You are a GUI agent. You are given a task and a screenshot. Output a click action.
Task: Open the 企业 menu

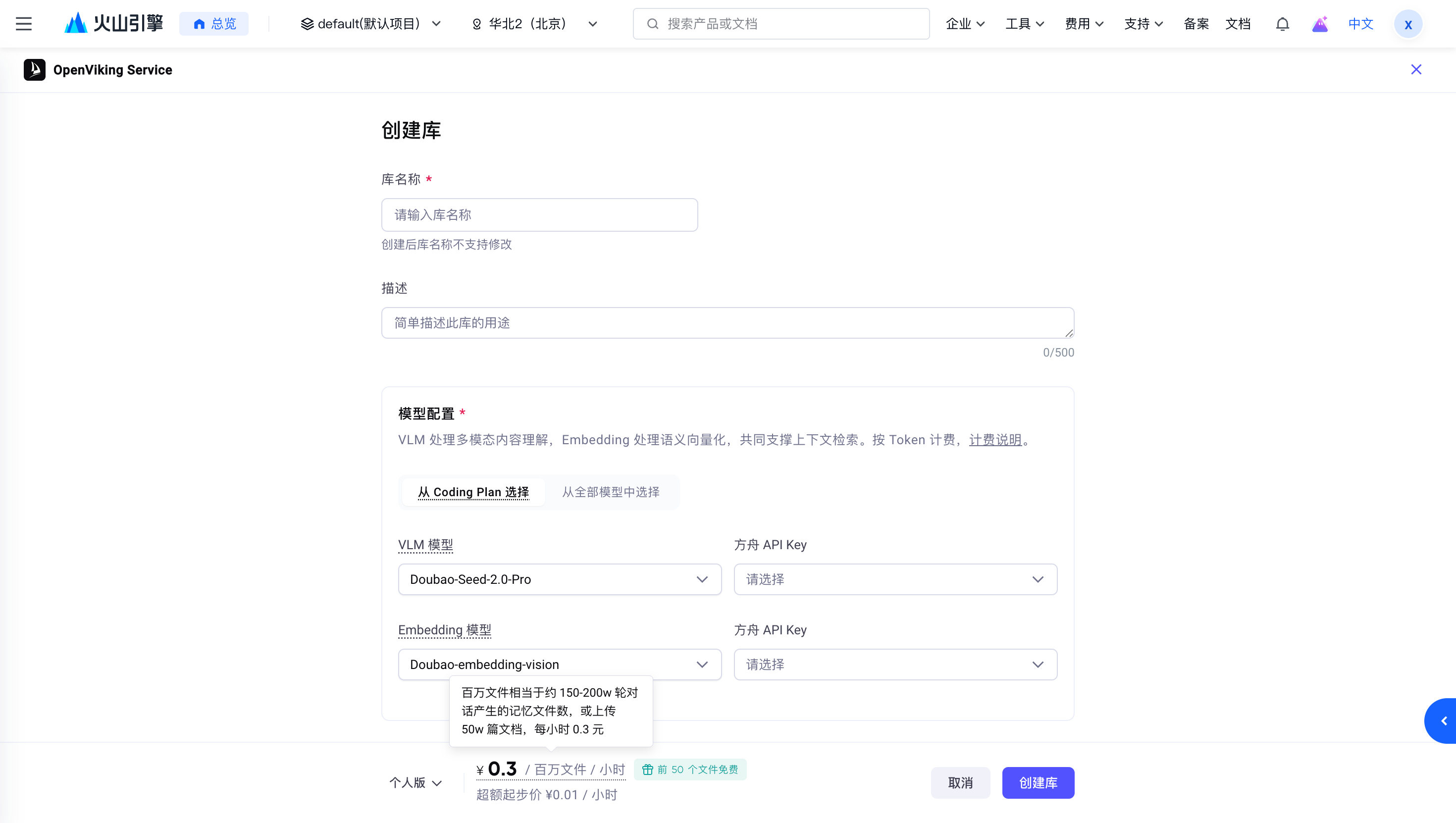[x=965, y=24]
